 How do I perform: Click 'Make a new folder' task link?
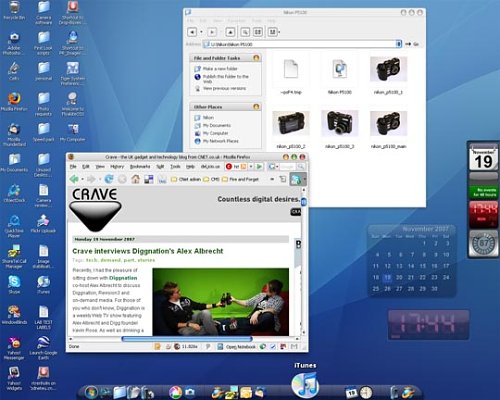point(220,68)
